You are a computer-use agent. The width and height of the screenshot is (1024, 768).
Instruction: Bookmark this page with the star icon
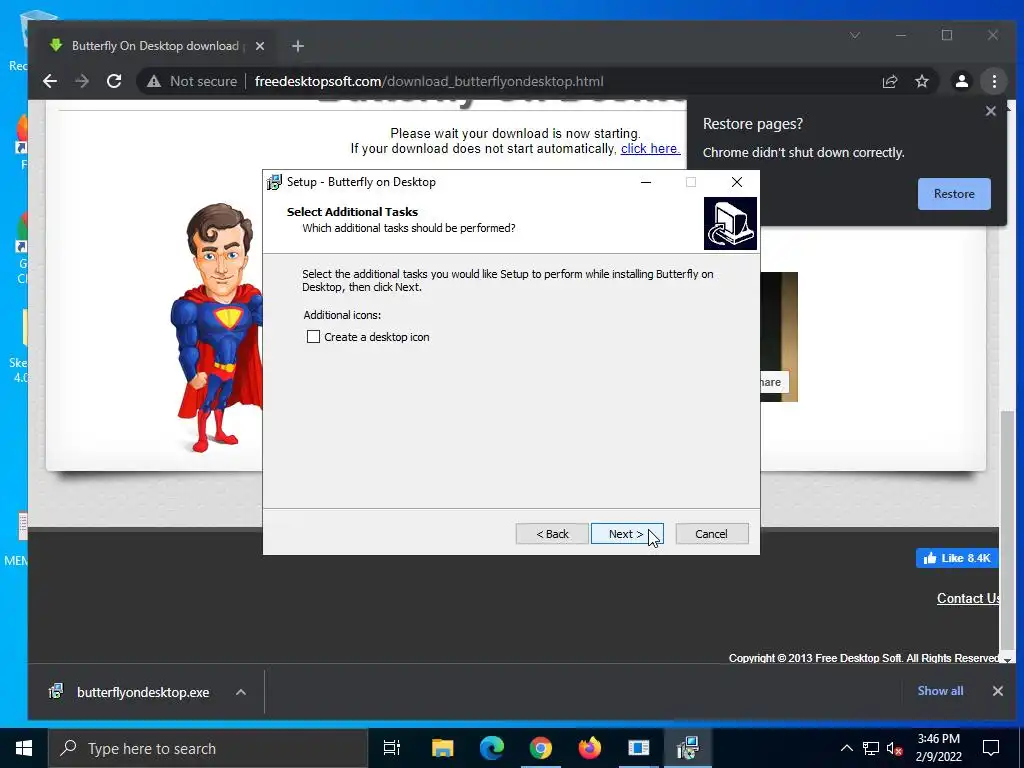click(x=921, y=82)
